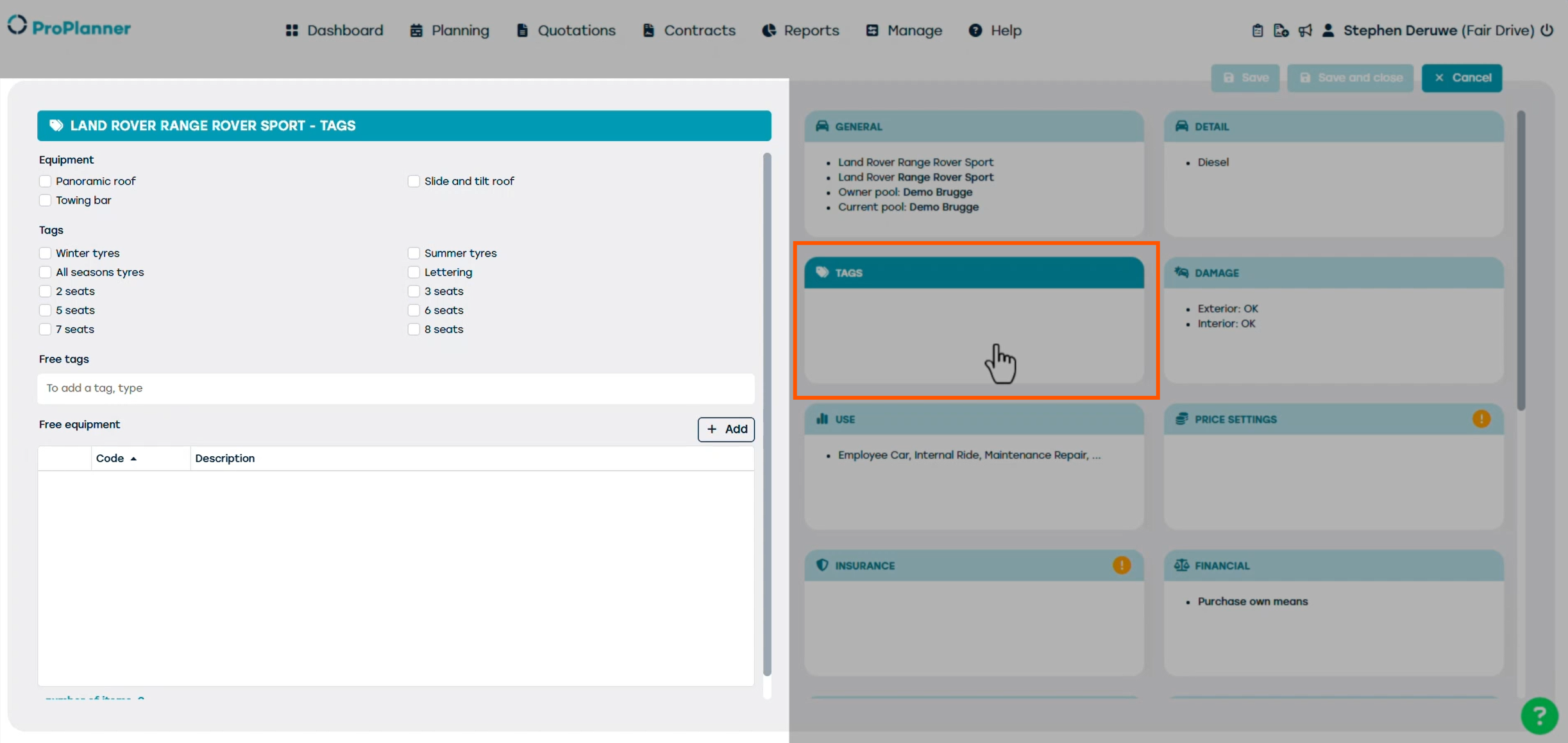The height and width of the screenshot is (743, 1568).
Task: Tick the 5 seats checkbox
Action: (45, 310)
